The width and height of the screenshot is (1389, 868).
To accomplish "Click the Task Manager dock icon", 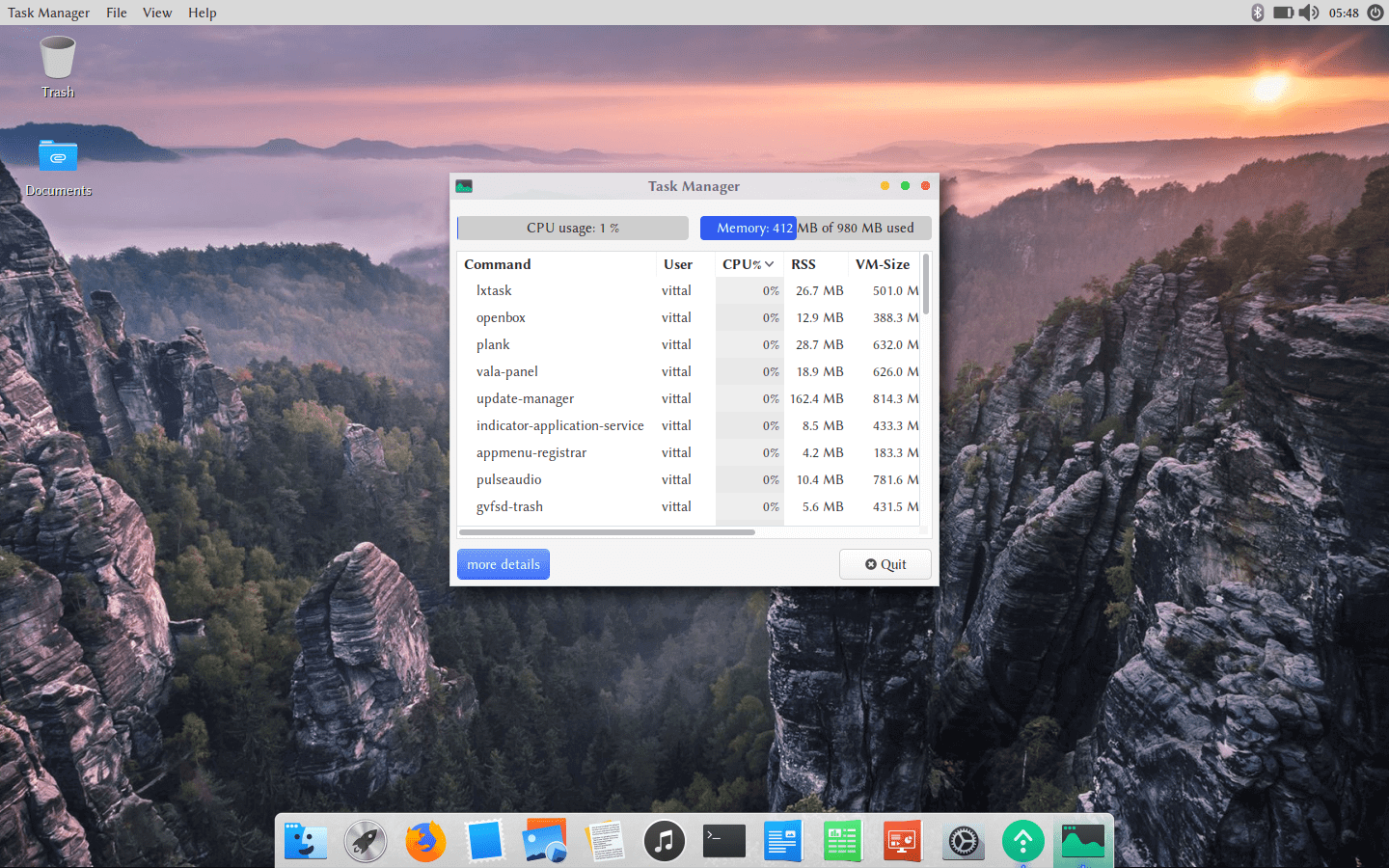I will (x=1082, y=841).
